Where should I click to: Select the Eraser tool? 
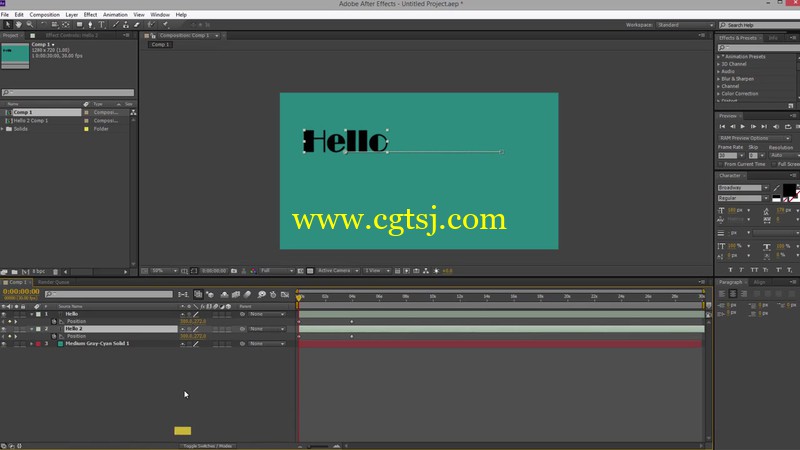click(x=137, y=24)
